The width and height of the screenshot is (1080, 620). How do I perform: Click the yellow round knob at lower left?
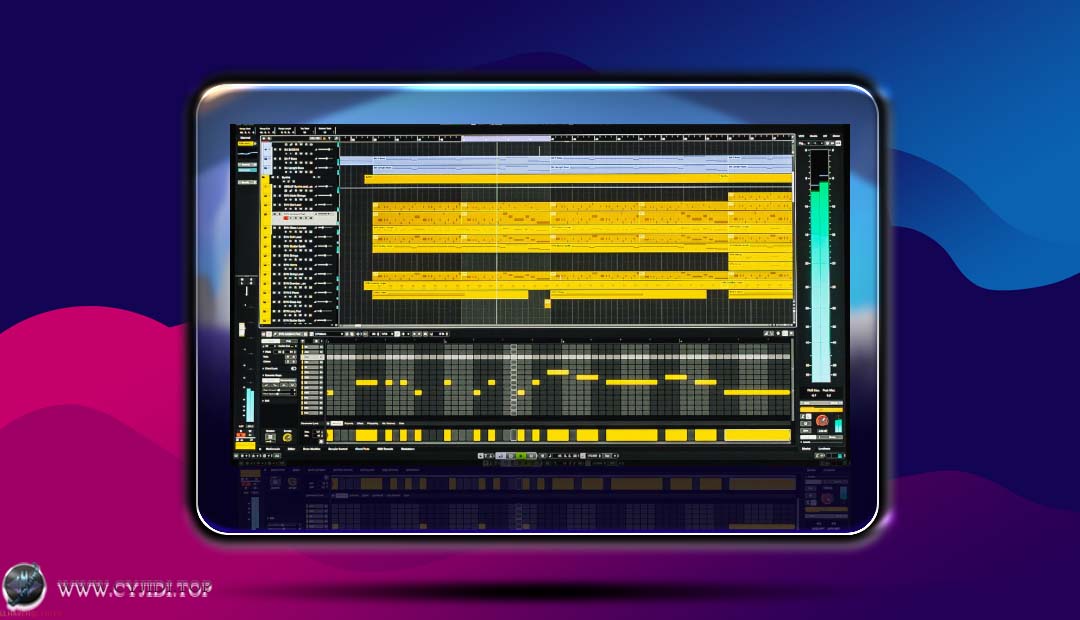287,436
